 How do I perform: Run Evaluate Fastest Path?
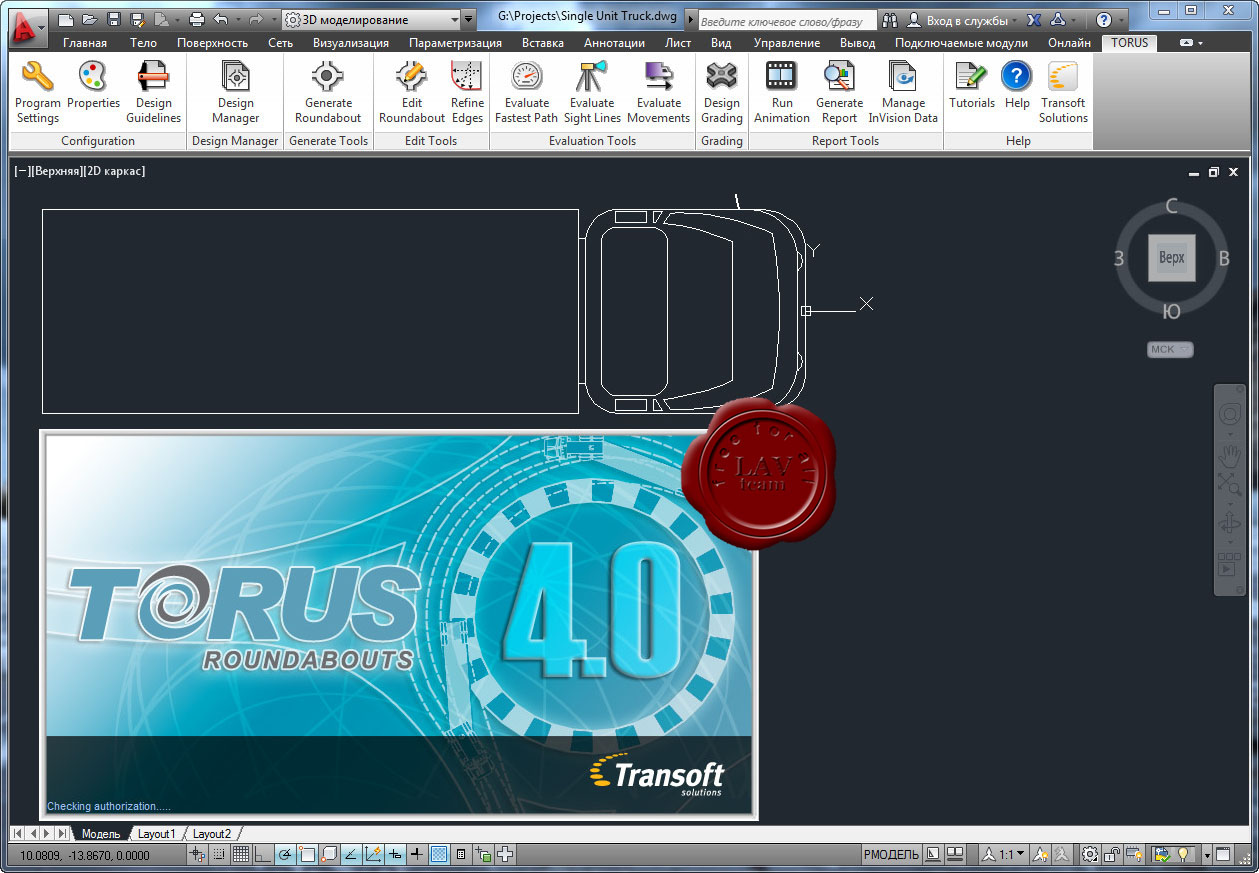[x=526, y=92]
